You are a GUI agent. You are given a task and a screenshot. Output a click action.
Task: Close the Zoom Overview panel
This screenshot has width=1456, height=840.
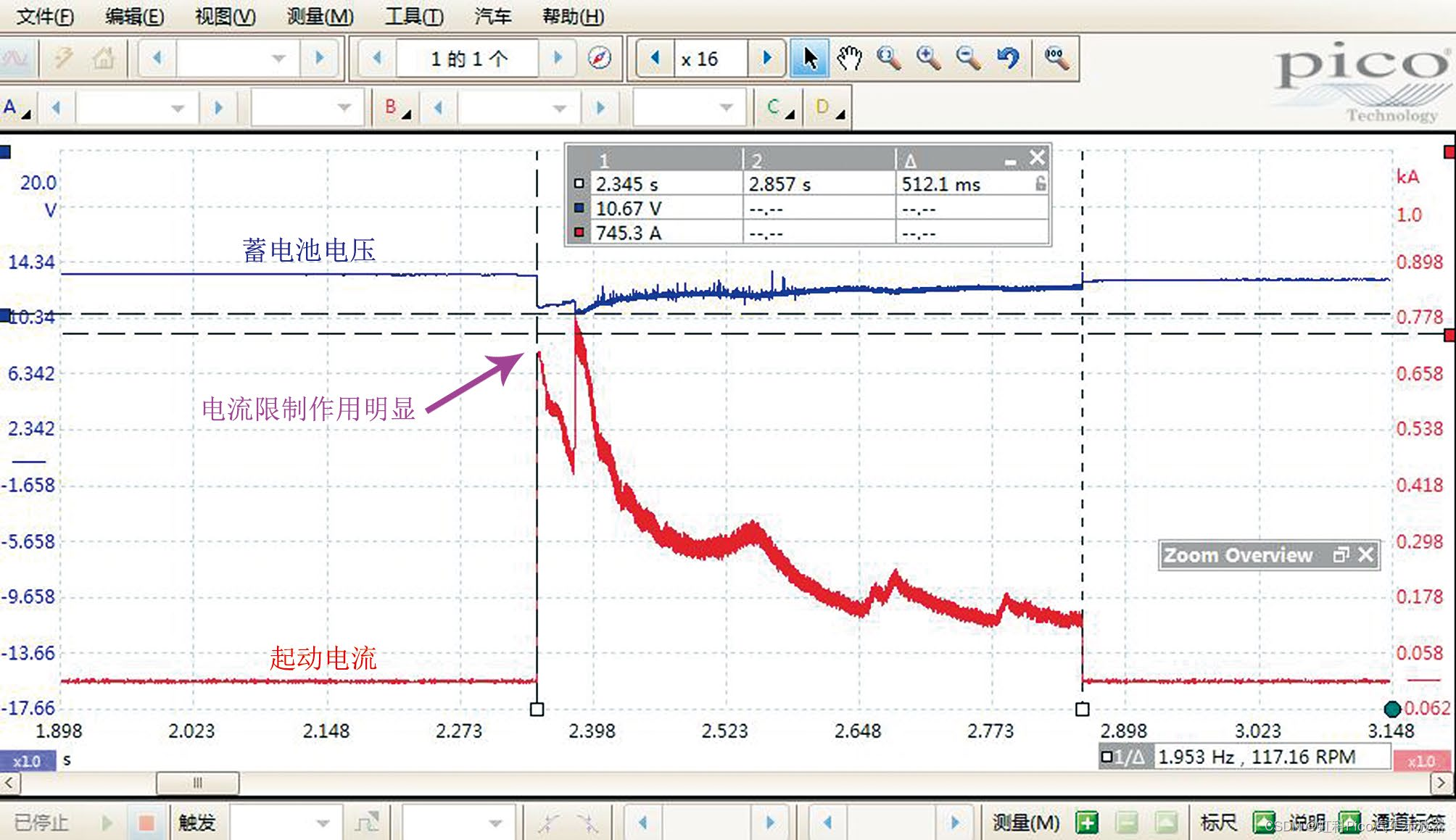[x=1365, y=555]
